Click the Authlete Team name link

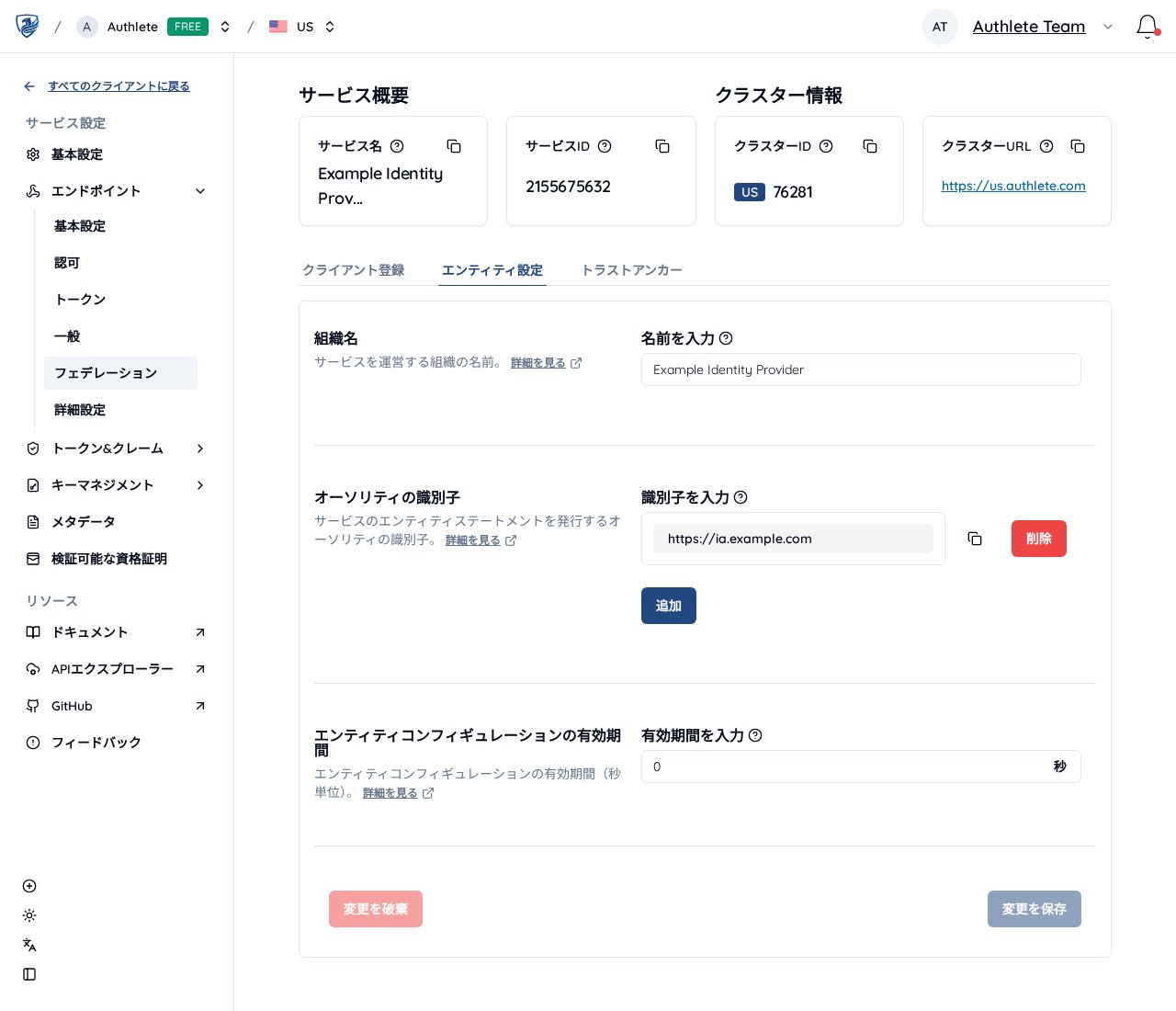[1029, 27]
